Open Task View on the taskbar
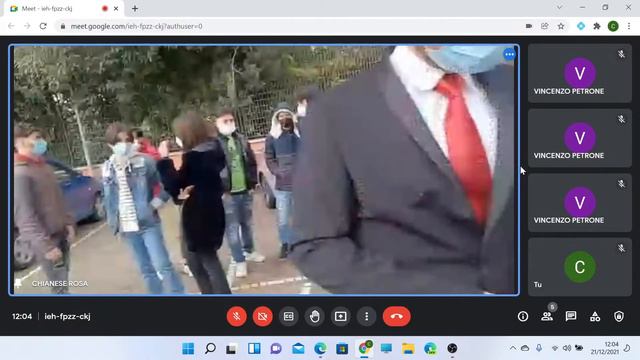Image resolution: width=640 pixels, height=360 pixels. coord(231,349)
